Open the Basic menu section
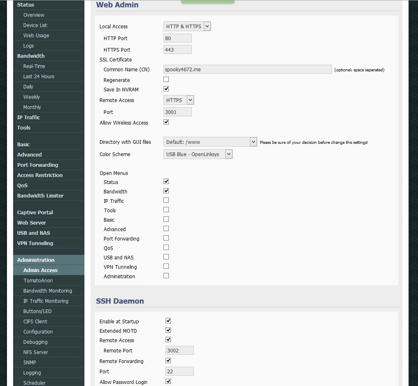The width and height of the screenshot is (418, 386). (x=23, y=144)
